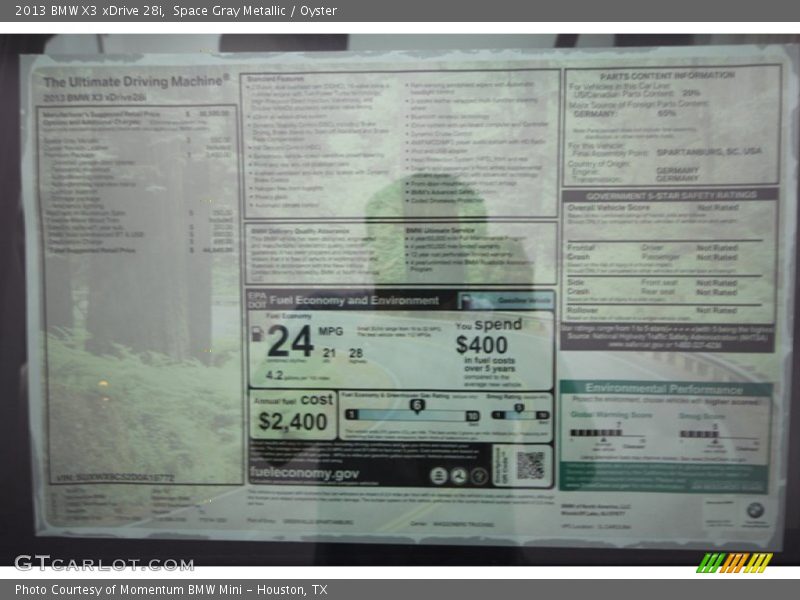The height and width of the screenshot is (600, 800).
Task: Click the gas pump icon beside 24 MPG
Action: [x=257, y=333]
